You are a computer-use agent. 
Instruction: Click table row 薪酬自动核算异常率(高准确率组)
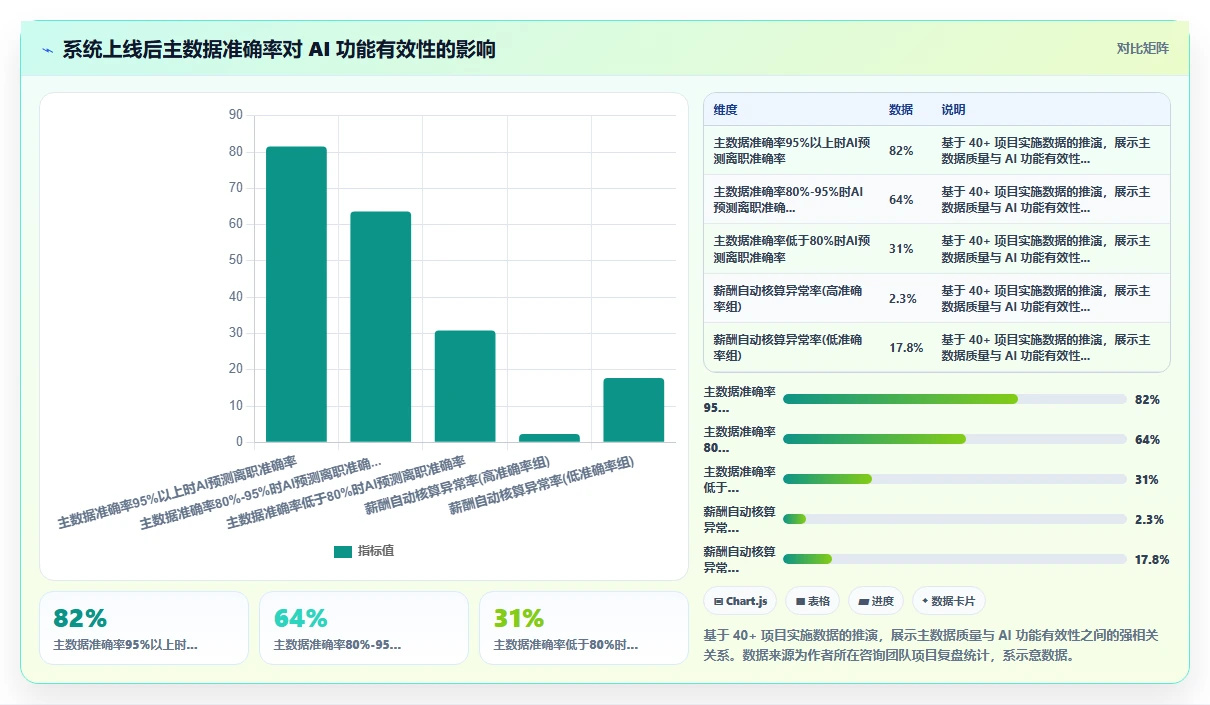(937, 298)
